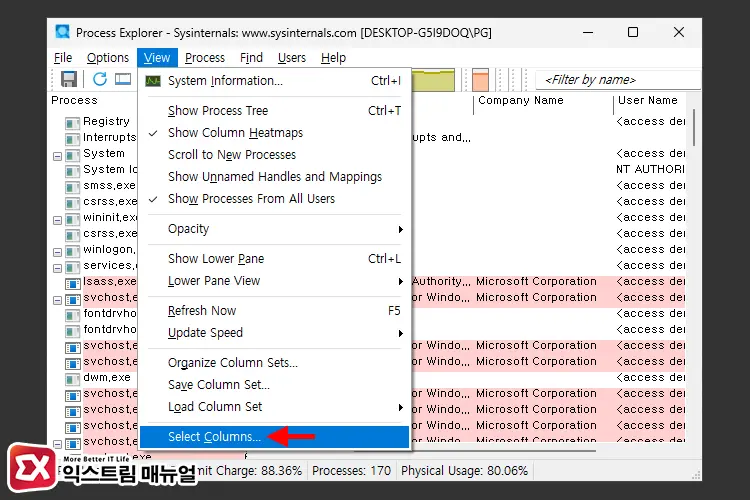Open the Process menu
This screenshot has height=500, width=750.
click(205, 58)
